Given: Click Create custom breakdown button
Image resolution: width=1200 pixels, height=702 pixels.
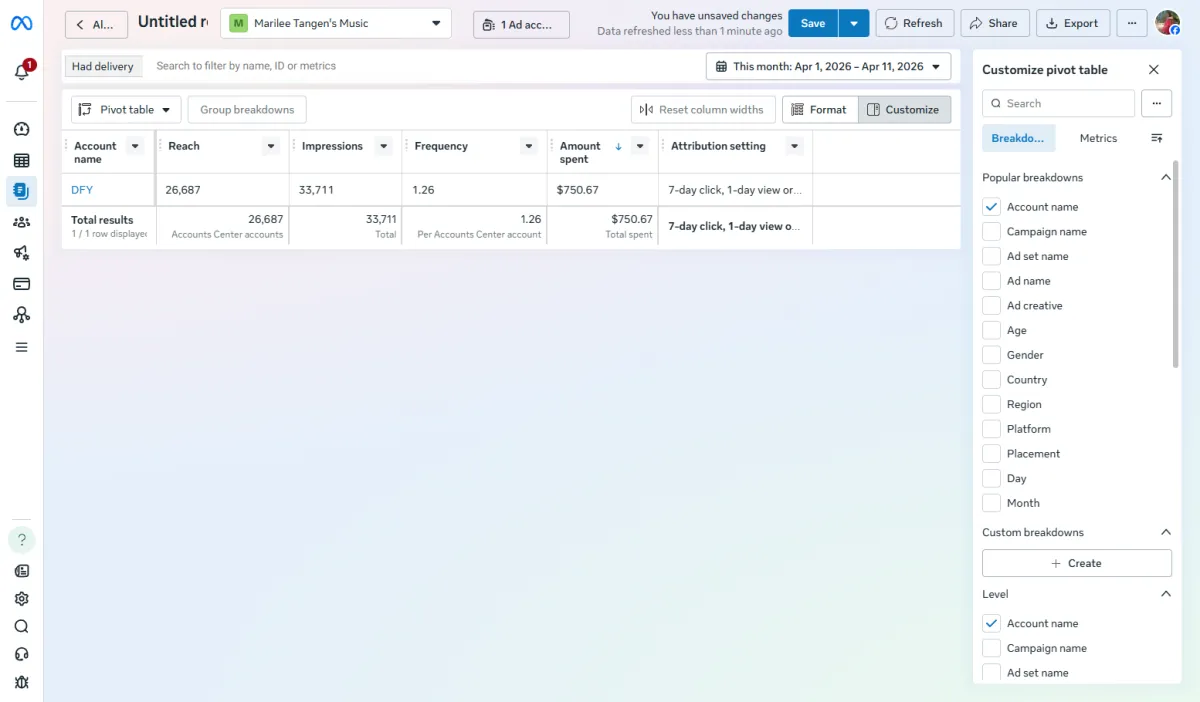Looking at the screenshot, I should click(1077, 563).
